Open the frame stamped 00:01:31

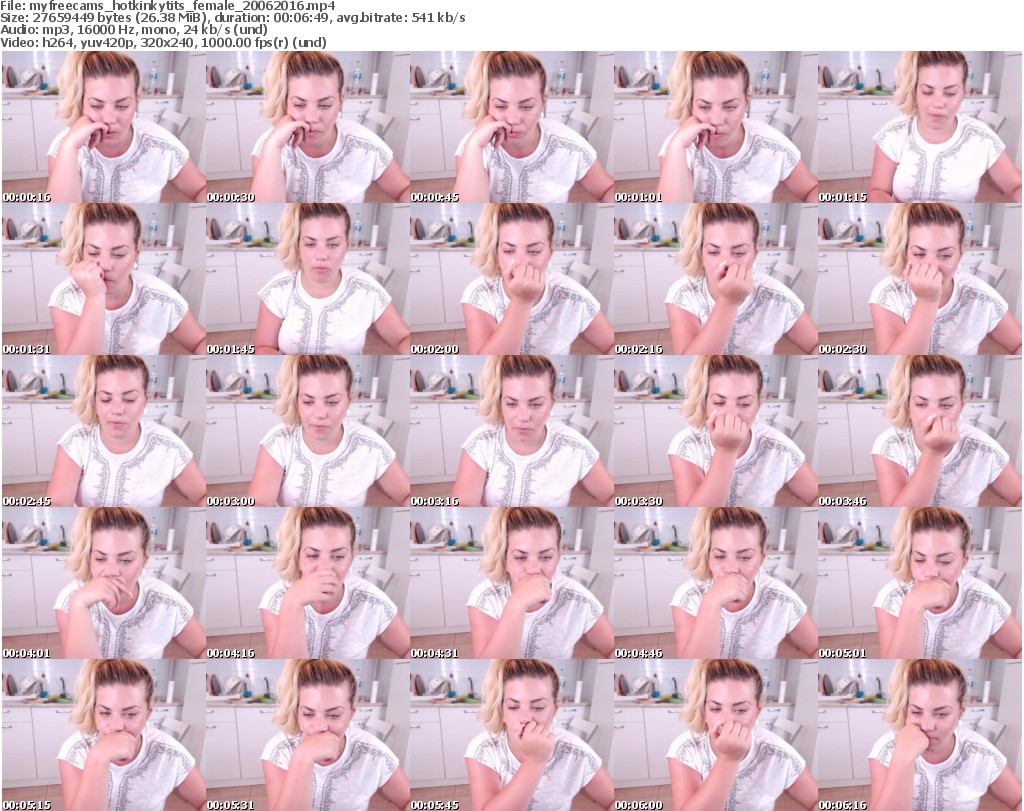(x=104, y=279)
